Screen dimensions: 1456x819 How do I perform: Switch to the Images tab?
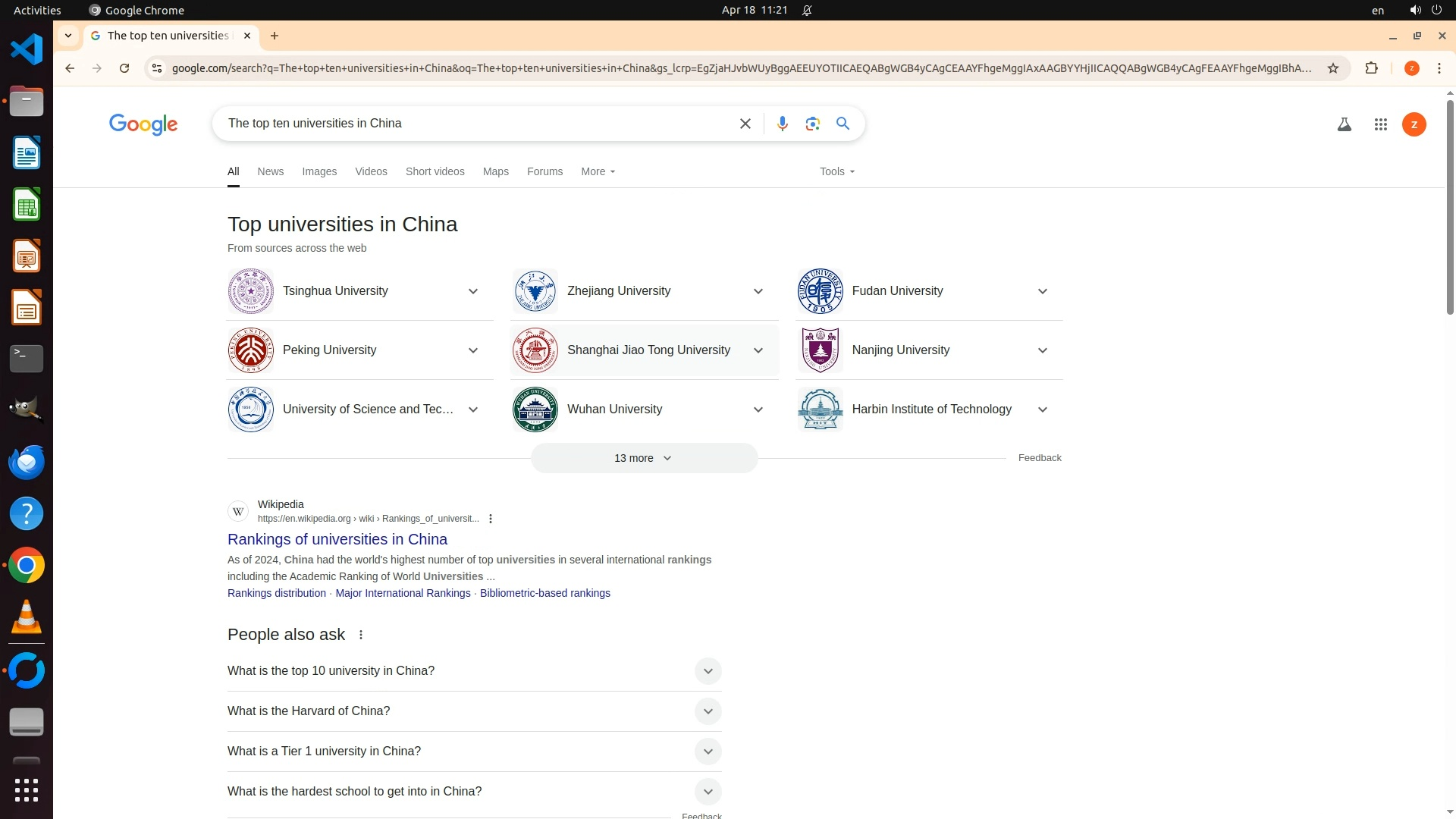[x=319, y=171]
